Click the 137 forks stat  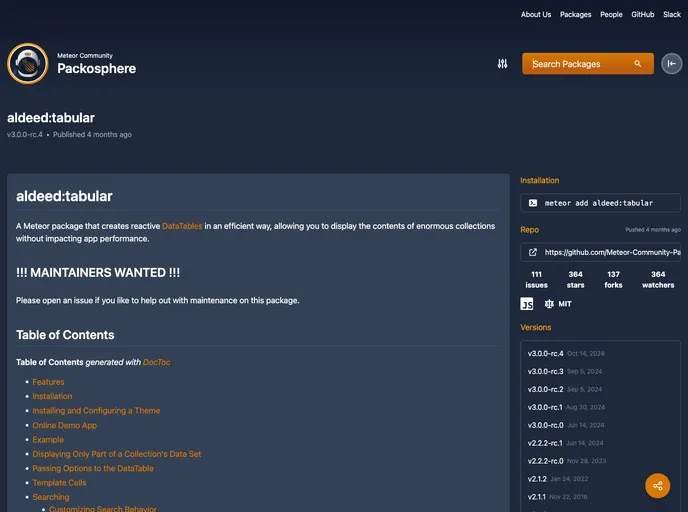point(613,279)
